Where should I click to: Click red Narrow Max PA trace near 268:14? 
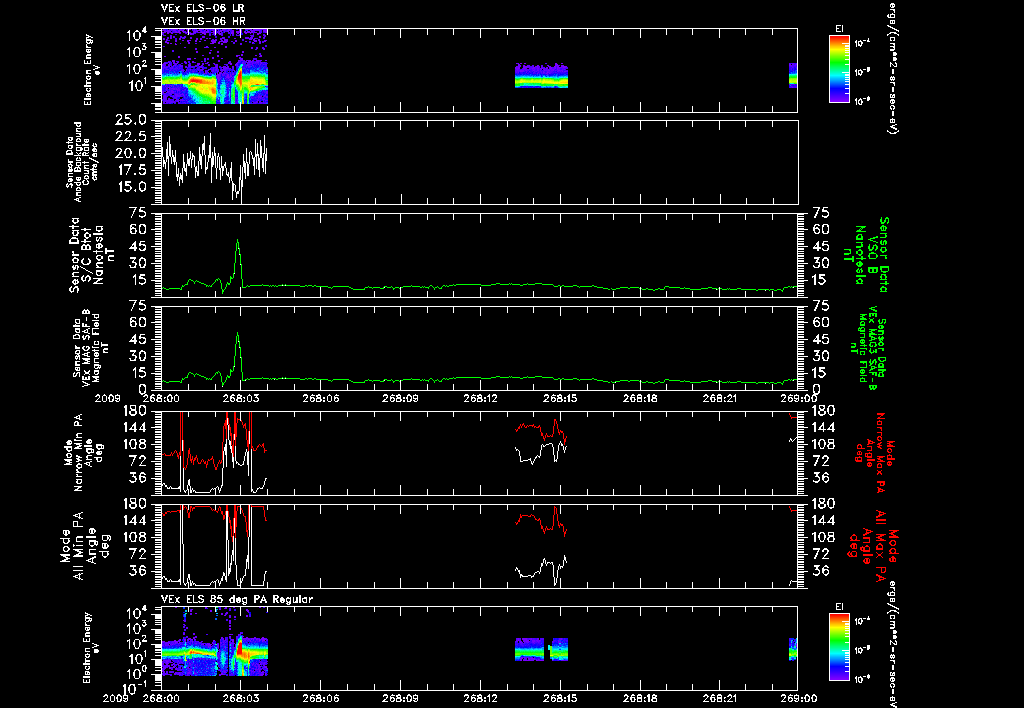541,431
